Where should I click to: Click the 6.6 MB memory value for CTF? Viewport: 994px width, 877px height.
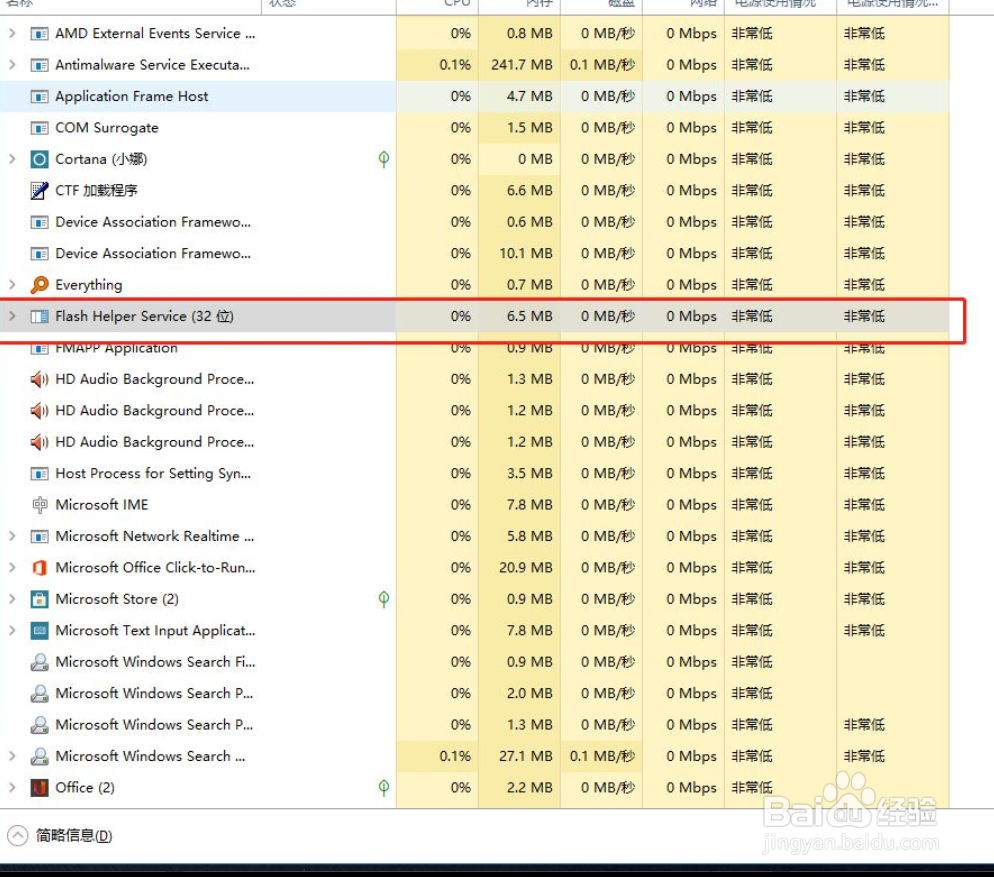pos(529,190)
